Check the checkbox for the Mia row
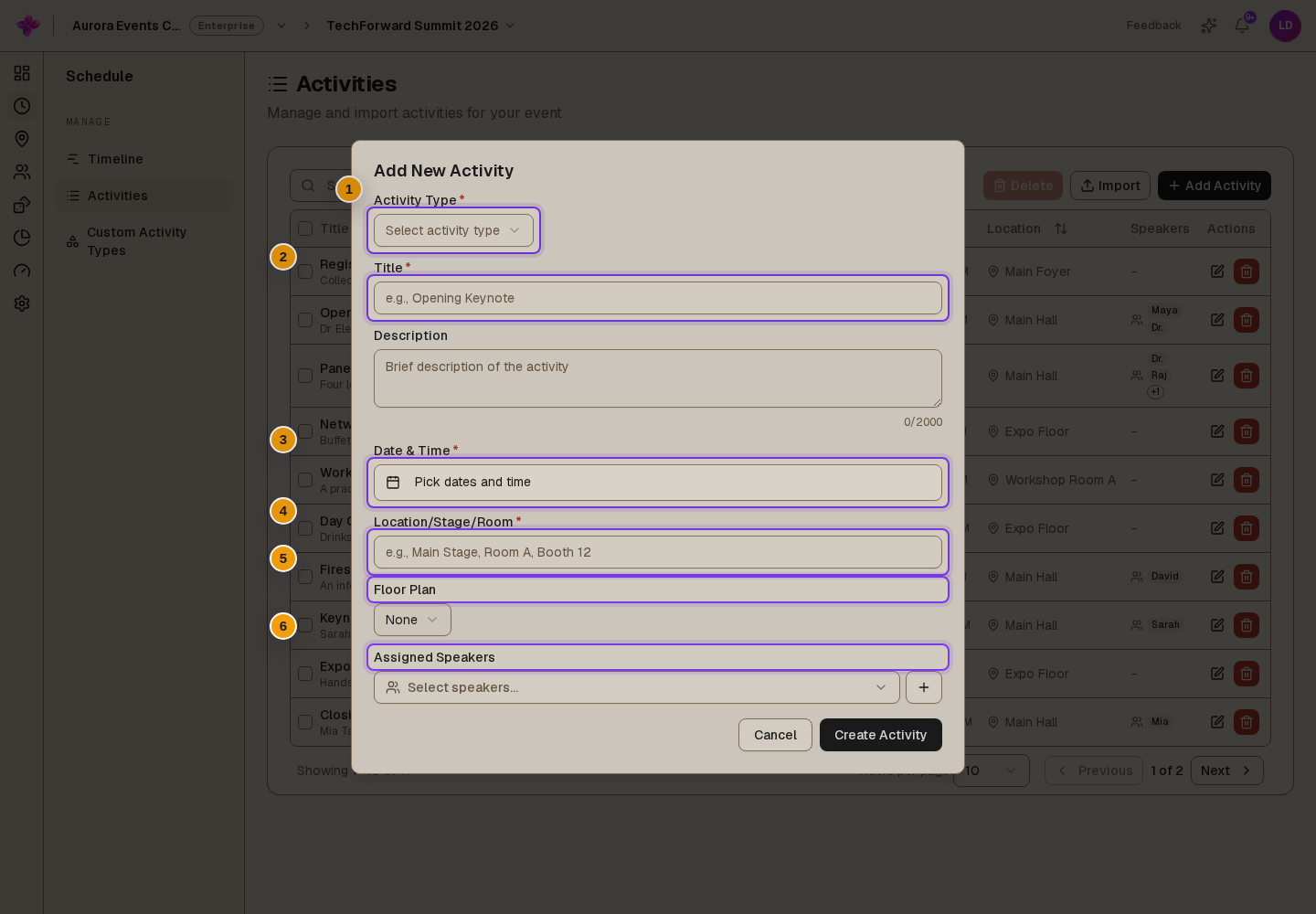Screen dimensions: 1316x914 pos(305,722)
